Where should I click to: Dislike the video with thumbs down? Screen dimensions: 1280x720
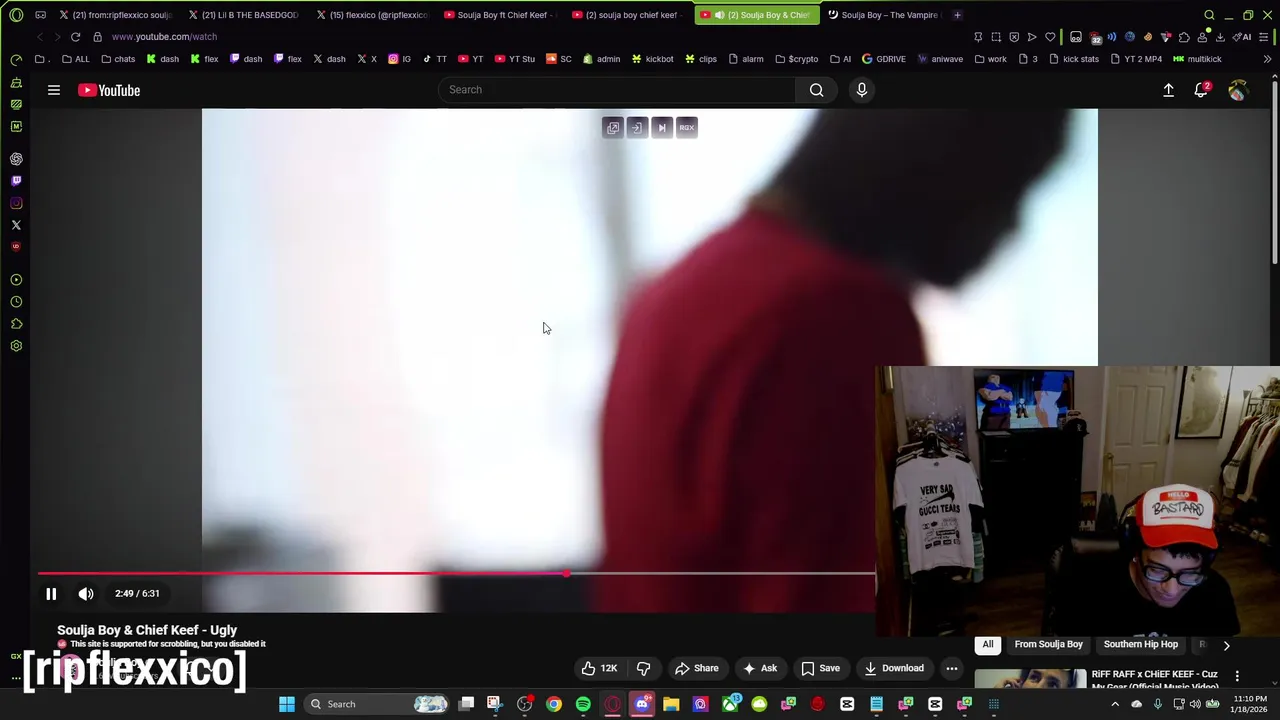click(644, 668)
